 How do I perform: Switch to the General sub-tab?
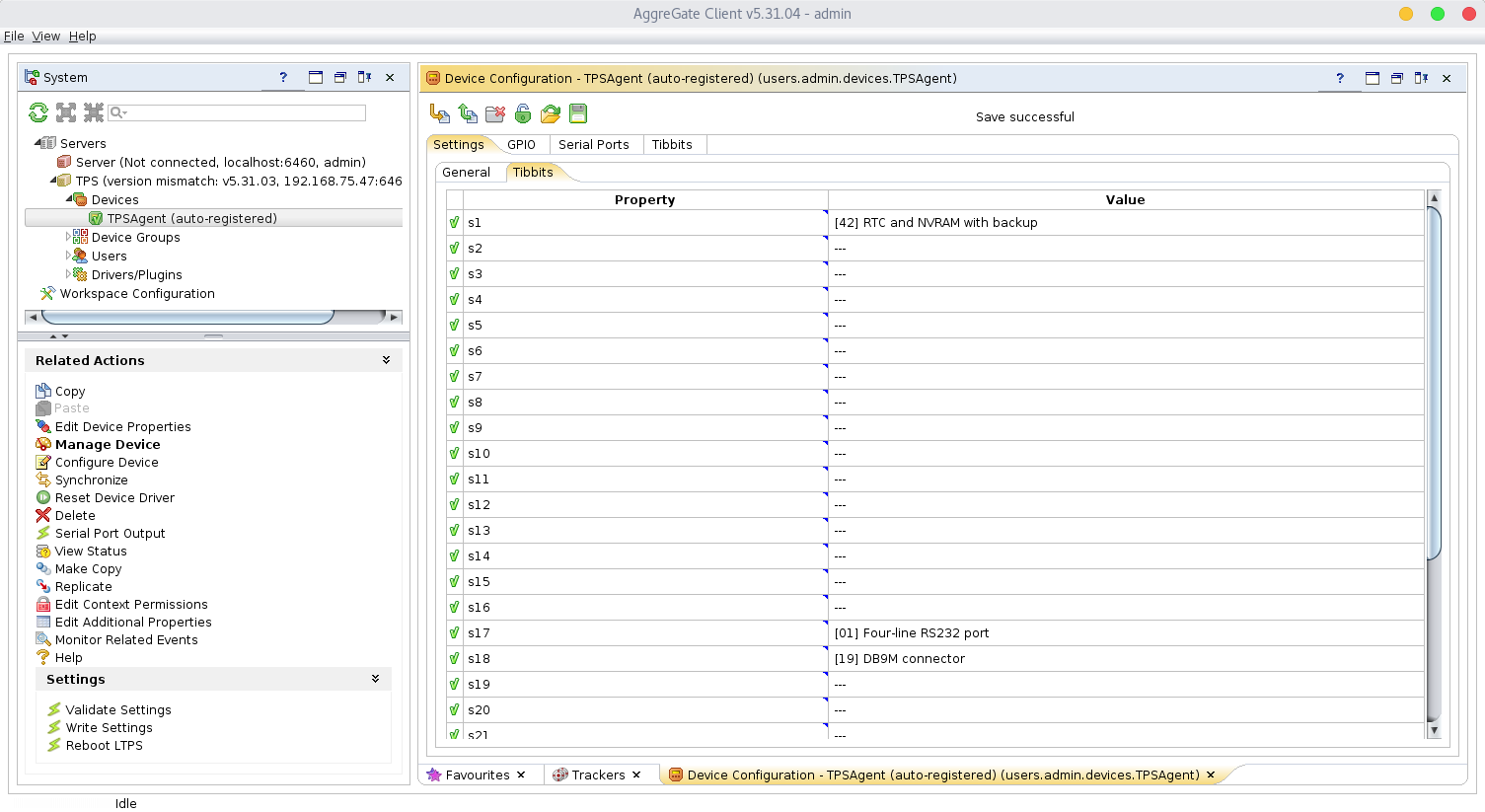coord(466,172)
